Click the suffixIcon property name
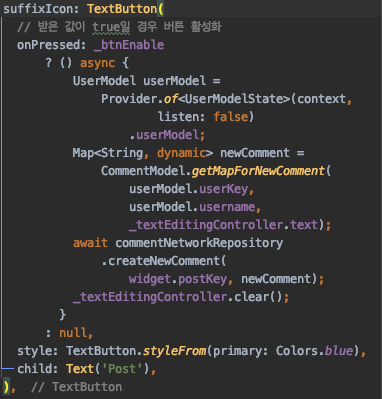The width and height of the screenshot is (382, 399). click(x=37, y=9)
